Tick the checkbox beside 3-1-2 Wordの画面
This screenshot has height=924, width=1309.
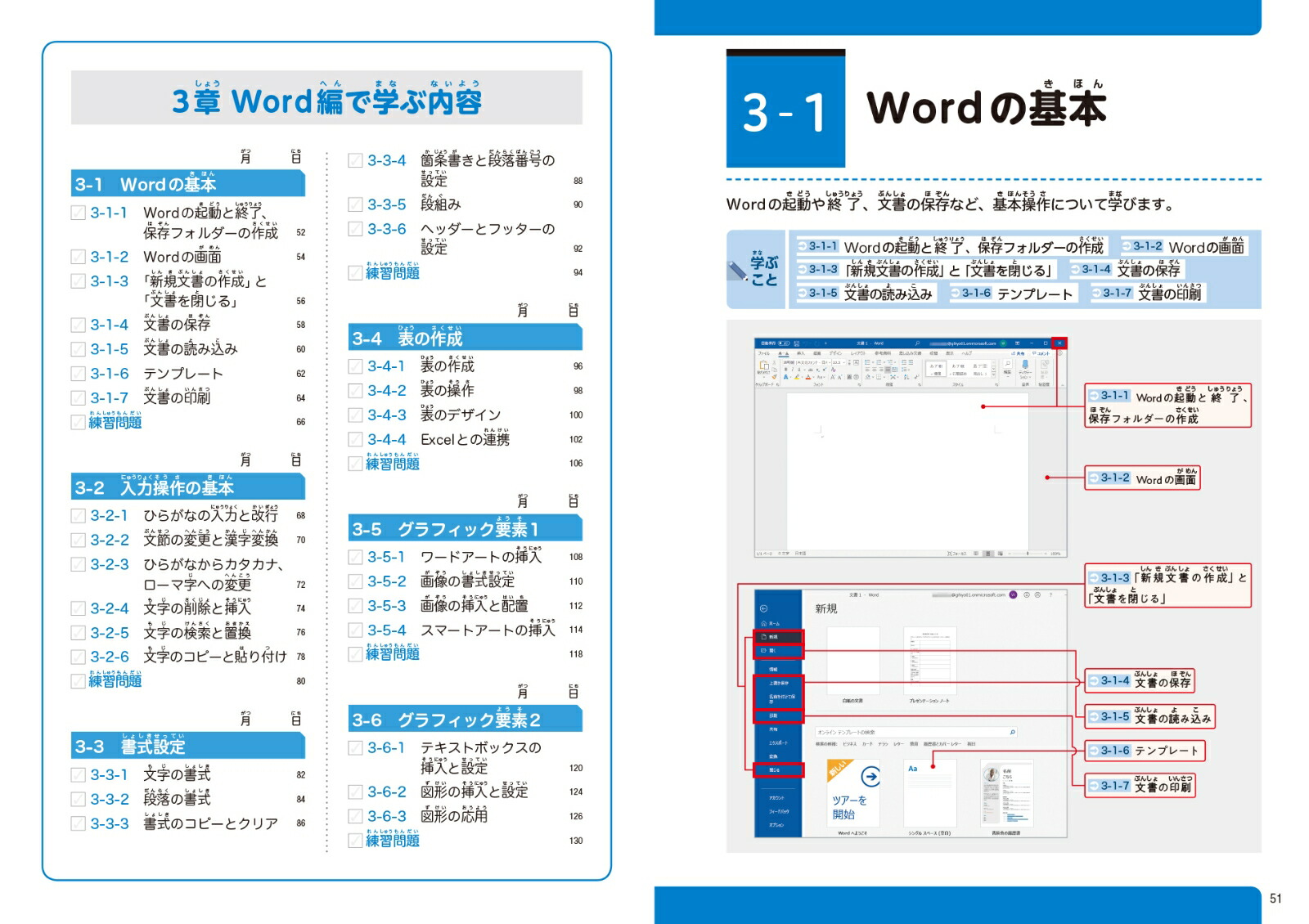coord(79,257)
